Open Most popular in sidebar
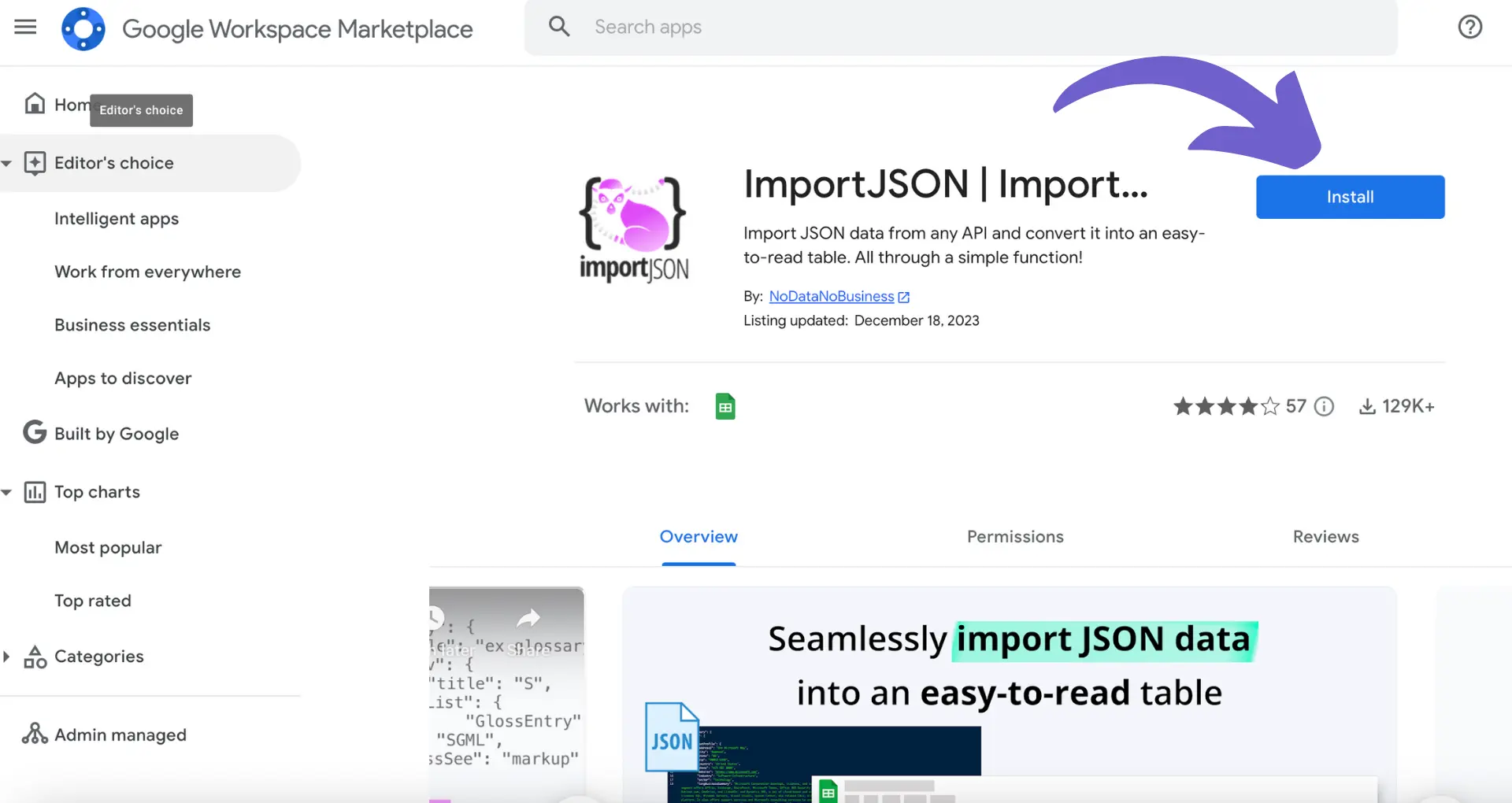 [x=108, y=548]
